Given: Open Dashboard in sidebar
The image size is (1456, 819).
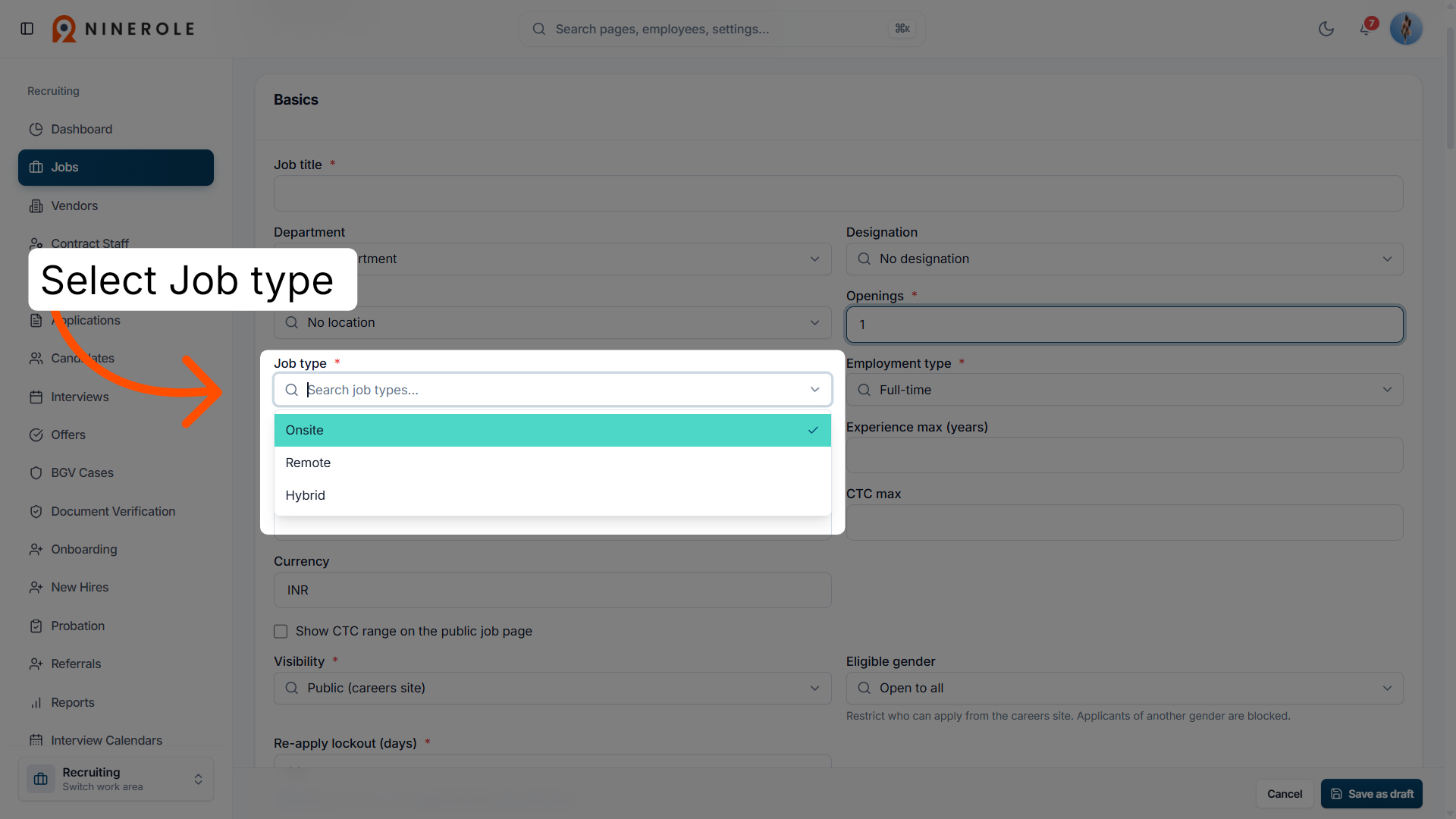Looking at the screenshot, I should (x=116, y=129).
